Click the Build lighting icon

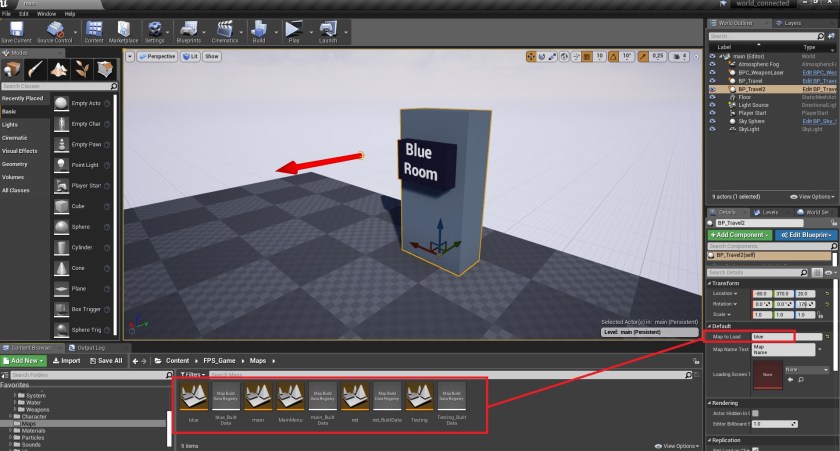tap(261, 32)
